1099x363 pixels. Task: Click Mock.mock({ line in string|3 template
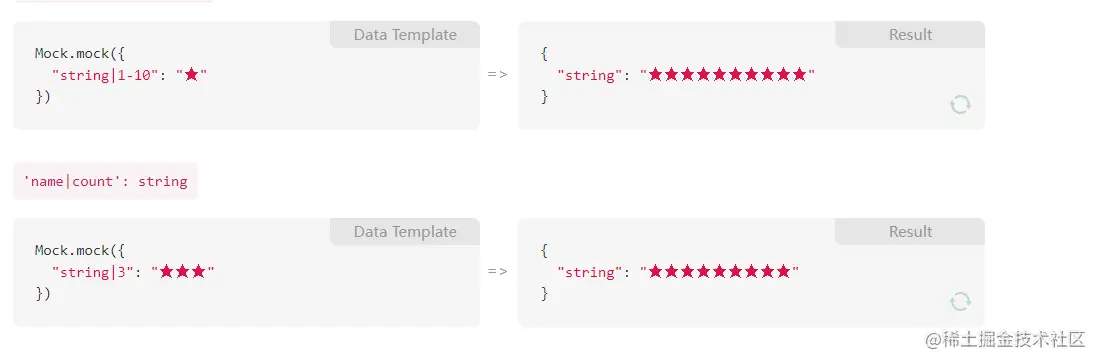click(80, 250)
